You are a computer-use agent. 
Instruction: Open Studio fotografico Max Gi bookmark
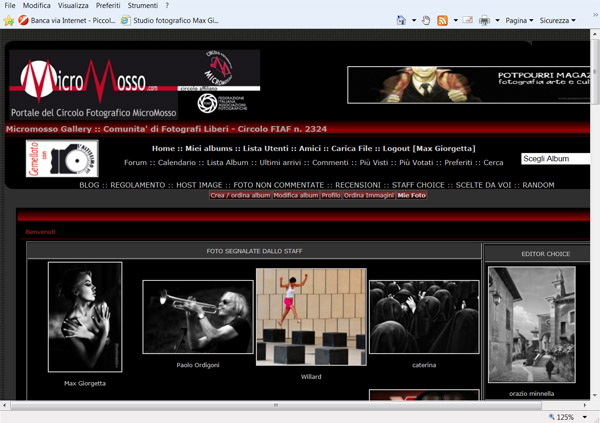pos(170,20)
